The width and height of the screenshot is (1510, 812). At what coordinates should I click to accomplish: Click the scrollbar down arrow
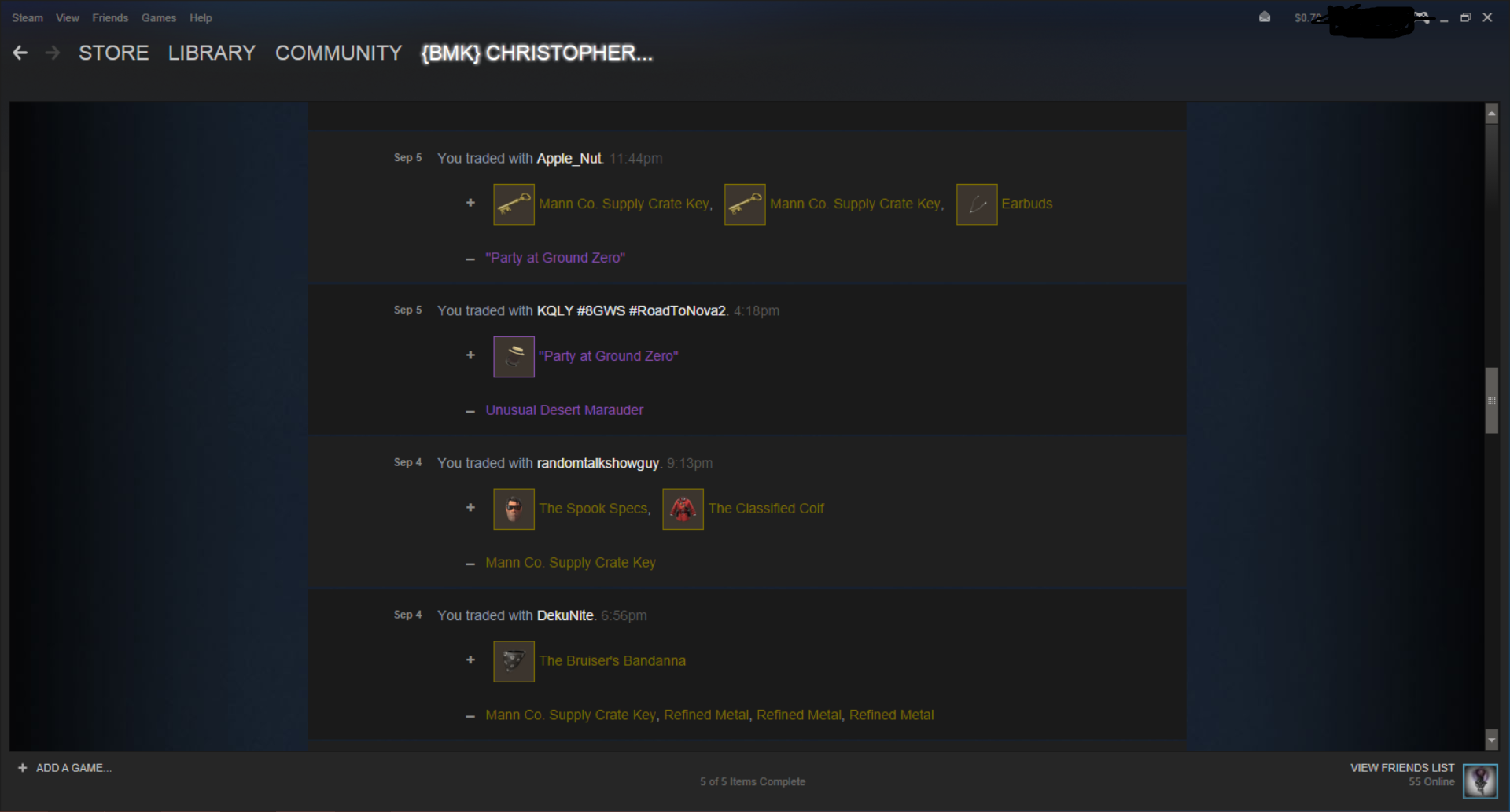click(1492, 740)
